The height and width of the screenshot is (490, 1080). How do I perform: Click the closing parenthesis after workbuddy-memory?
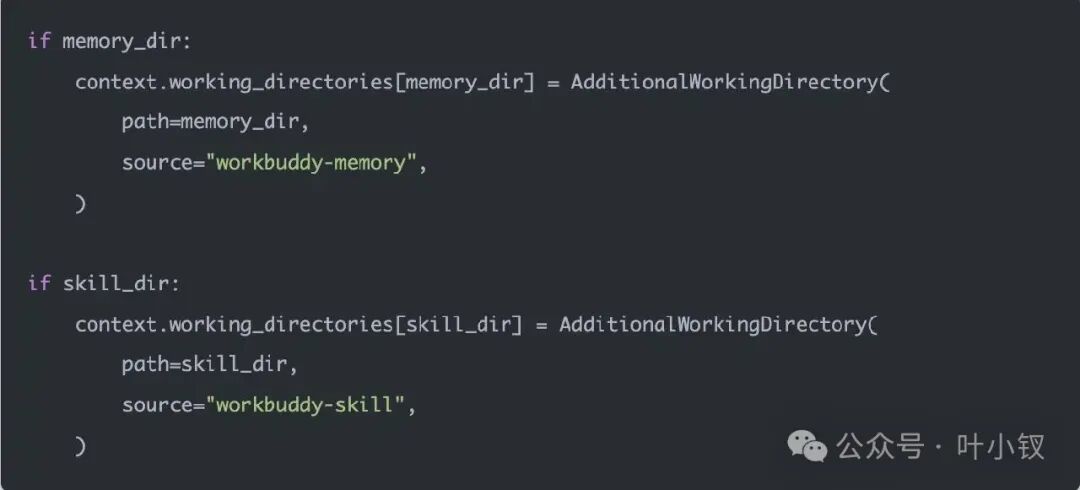click(81, 204)
